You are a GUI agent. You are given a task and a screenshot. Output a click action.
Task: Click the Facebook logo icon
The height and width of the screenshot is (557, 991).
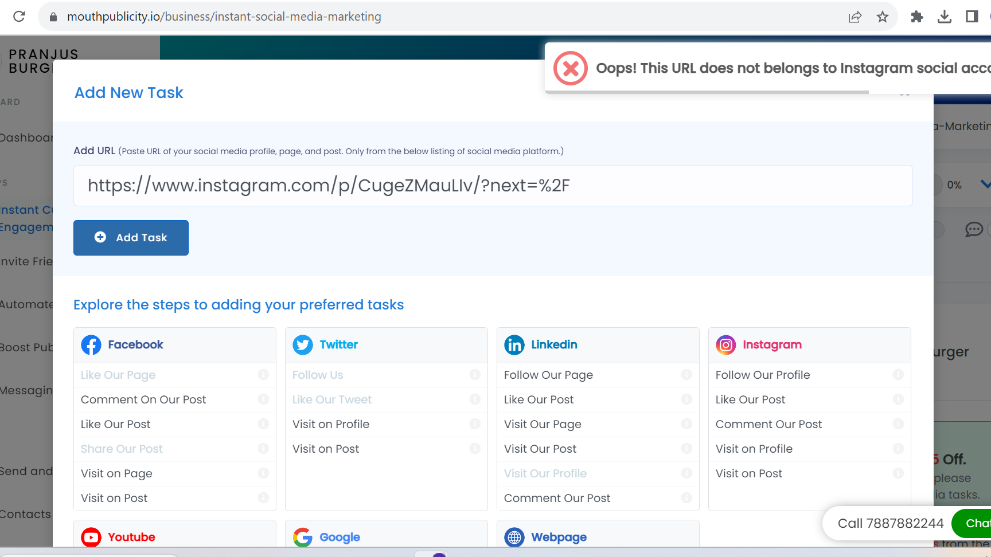pyautogui.click(x=91, y=345)
